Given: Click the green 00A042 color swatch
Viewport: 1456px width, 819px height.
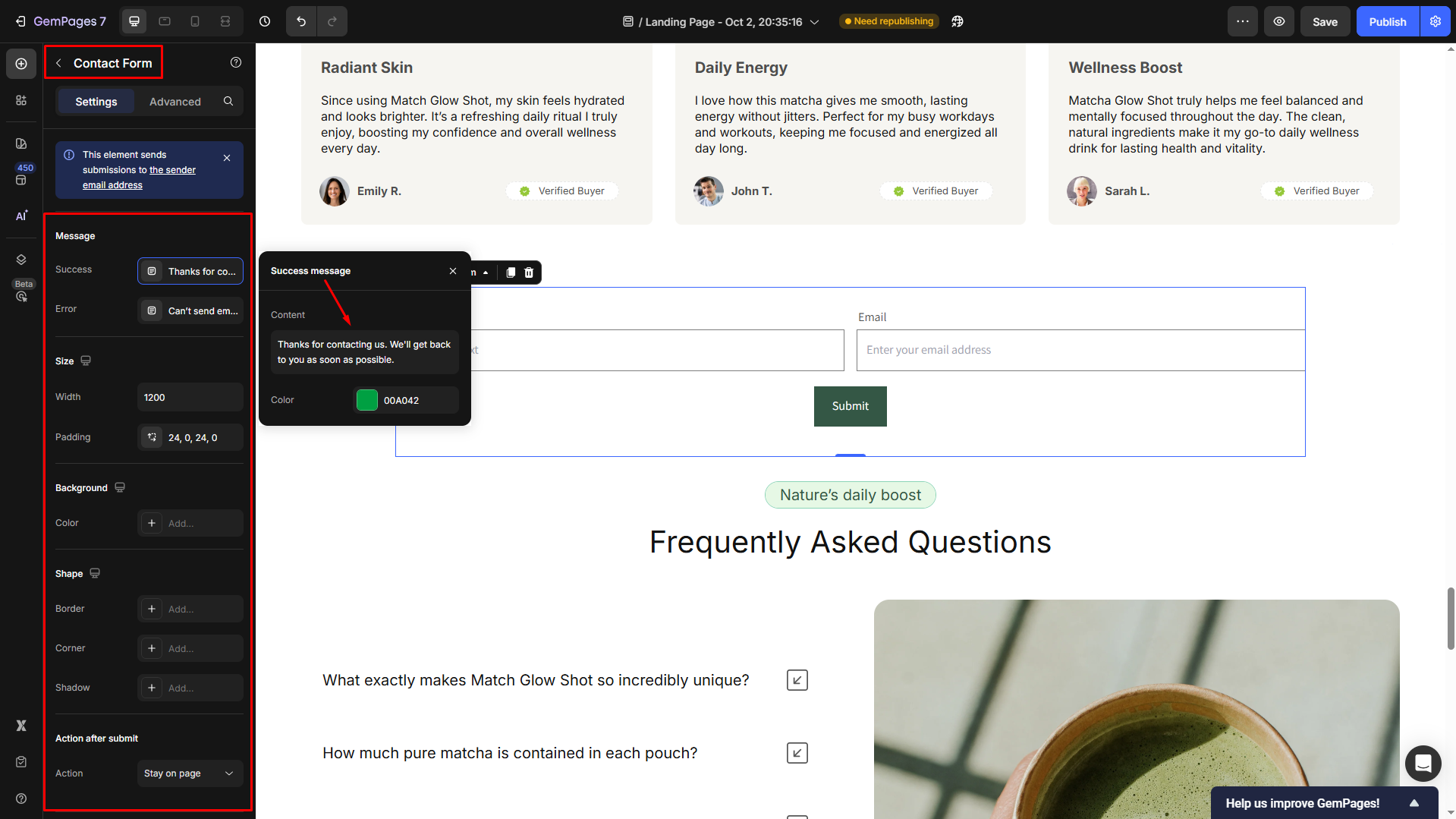Looking at the screenshot, I should [x=367, y=400].
